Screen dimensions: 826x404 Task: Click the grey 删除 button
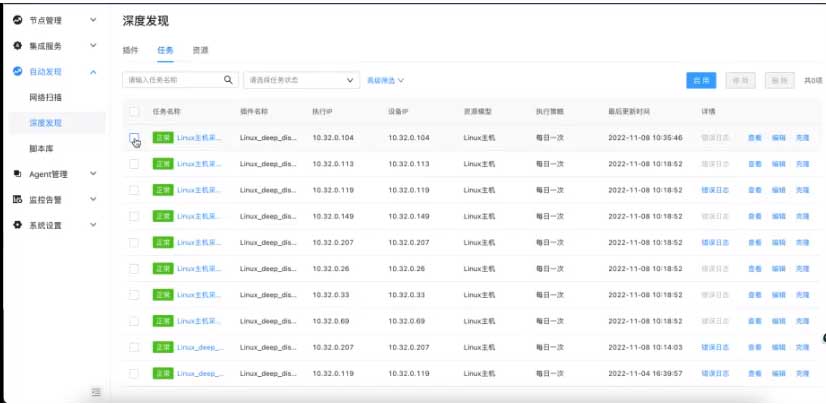tap(779, 81)
